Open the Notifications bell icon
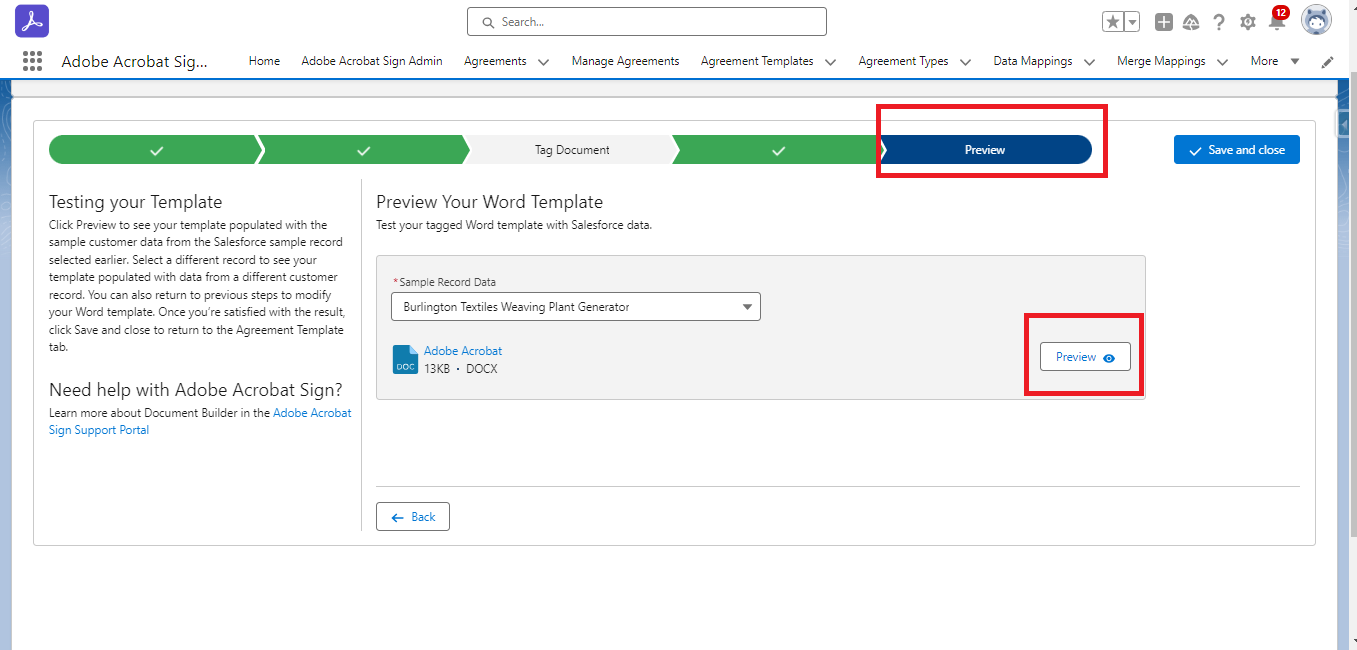The image size is (1357, 650). click(1277, 21)
